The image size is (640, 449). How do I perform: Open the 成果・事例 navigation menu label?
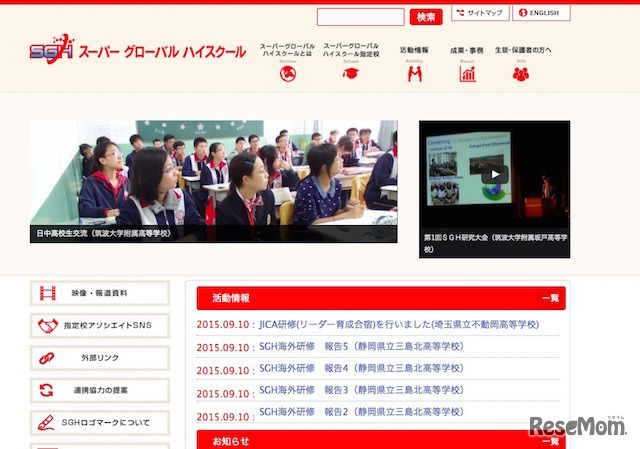[467, 50]
